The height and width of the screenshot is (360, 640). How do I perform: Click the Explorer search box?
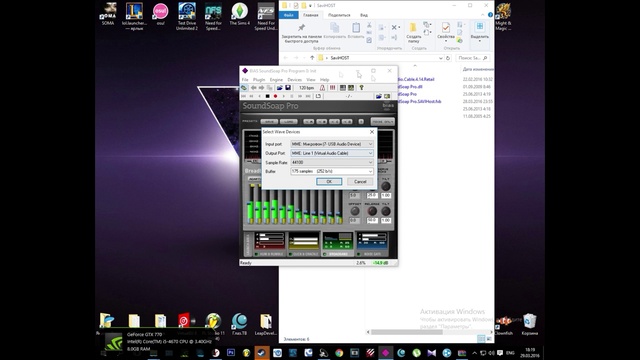[x=473, y=58]
